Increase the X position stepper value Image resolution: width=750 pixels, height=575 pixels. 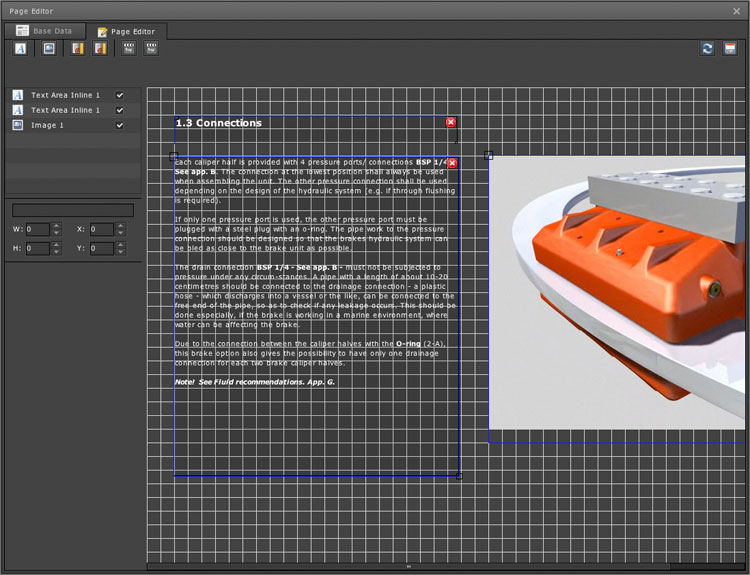[x=121, y=225]
